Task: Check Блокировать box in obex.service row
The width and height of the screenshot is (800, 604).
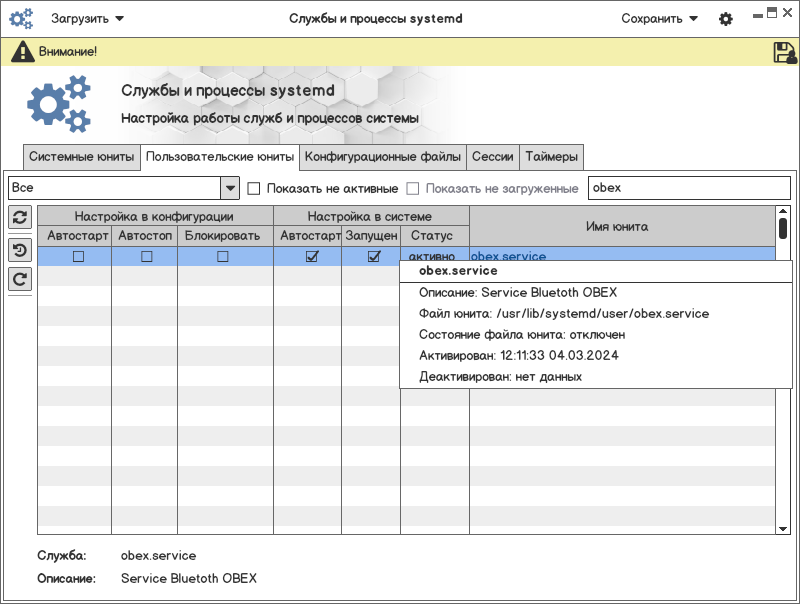Action: 223,257
